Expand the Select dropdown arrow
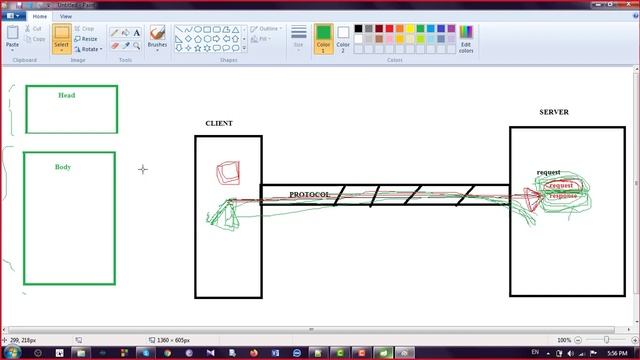 pyautogui.click(x=62, y=50)
